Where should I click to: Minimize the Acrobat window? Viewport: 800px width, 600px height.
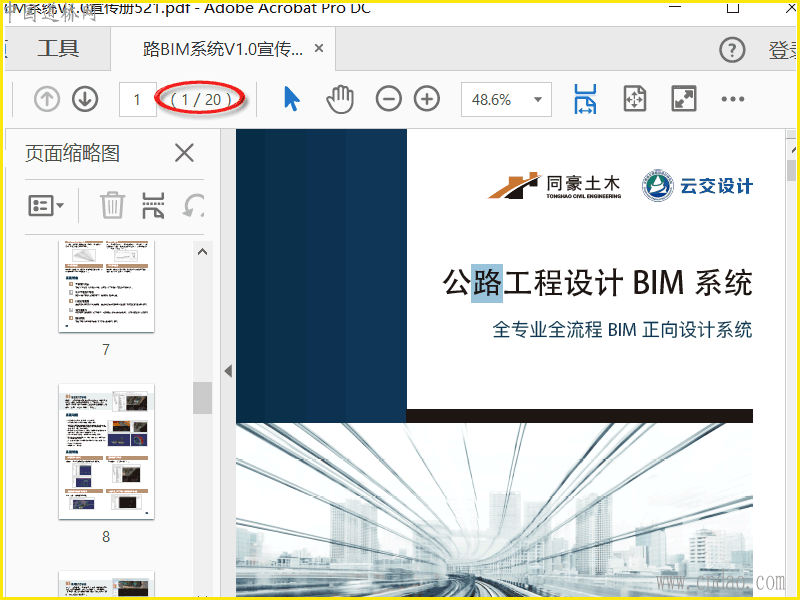coord(675,7)
